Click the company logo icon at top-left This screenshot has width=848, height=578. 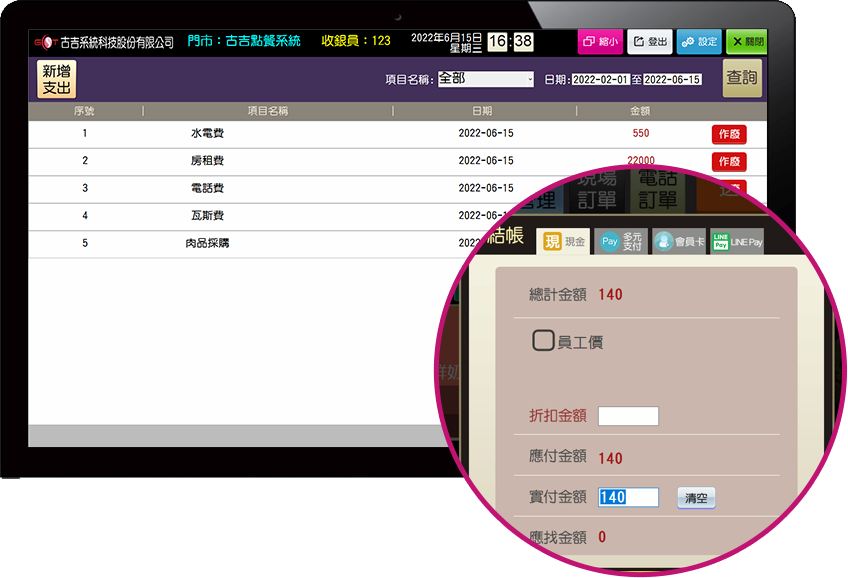46,42
